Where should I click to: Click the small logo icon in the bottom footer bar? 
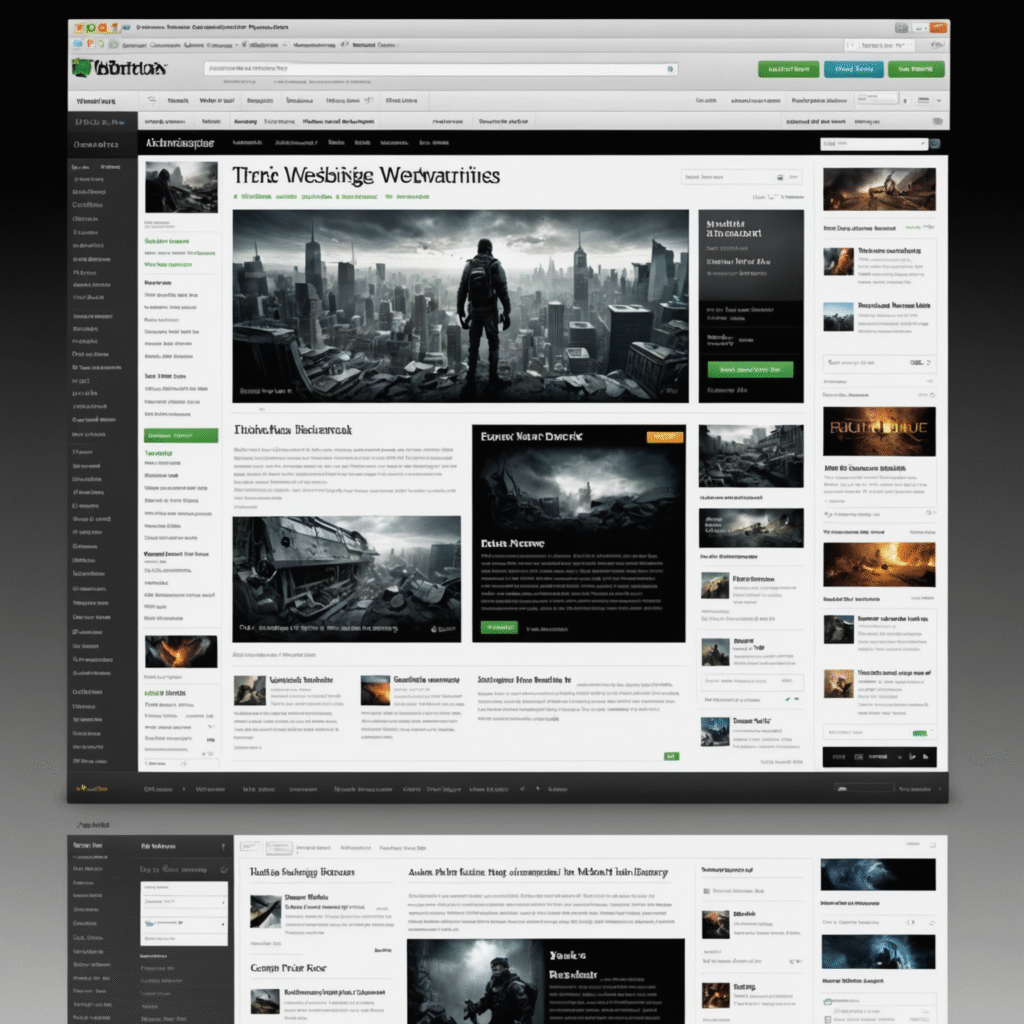pos(82,789)
